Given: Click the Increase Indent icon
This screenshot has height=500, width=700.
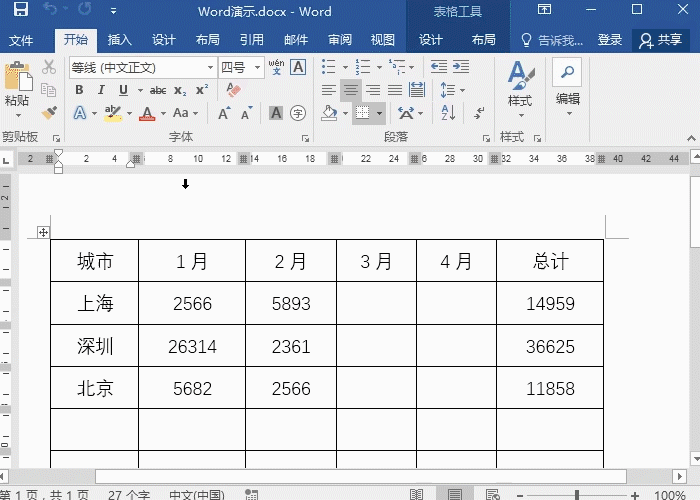Looking at the screenshot, I should [x=461, y=67].
